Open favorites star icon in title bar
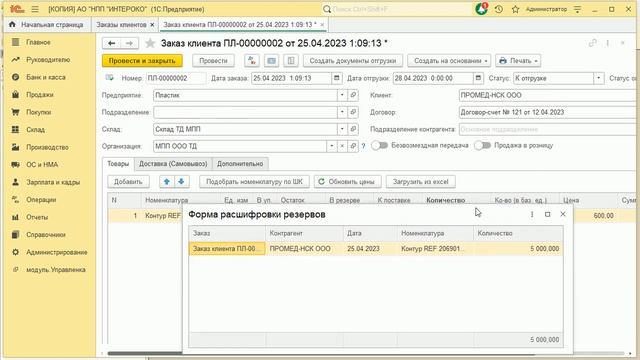Image resolution: width=640 pixels, height=360 pixels. tap(516, 9)
